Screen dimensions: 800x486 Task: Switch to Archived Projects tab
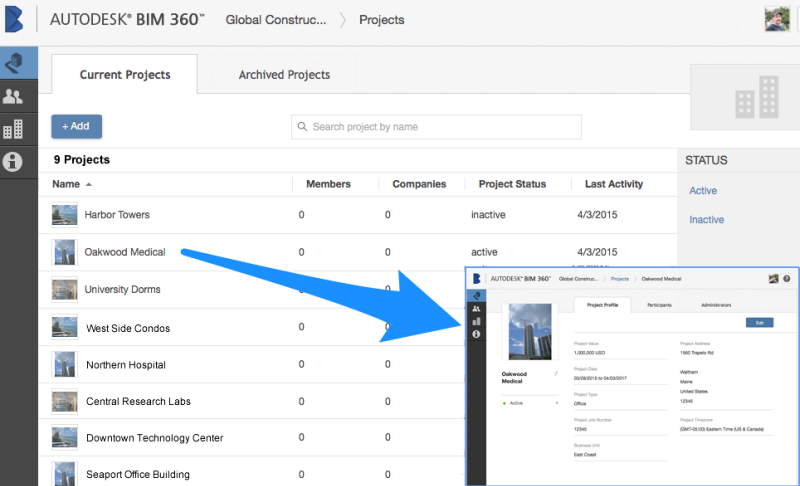(x=284, y=74)
